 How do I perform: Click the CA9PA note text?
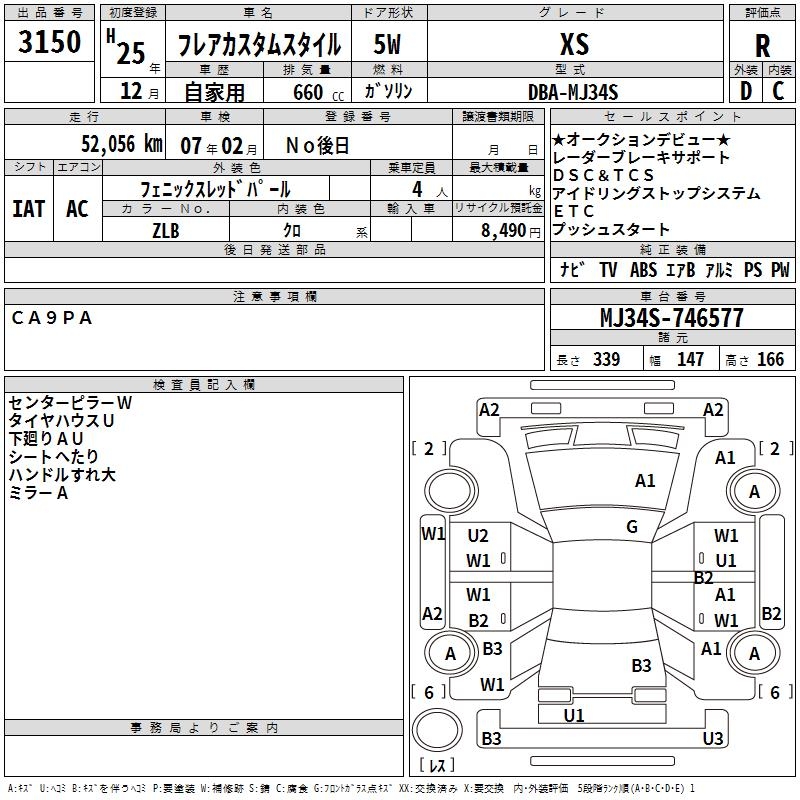[x=52, y=318]
